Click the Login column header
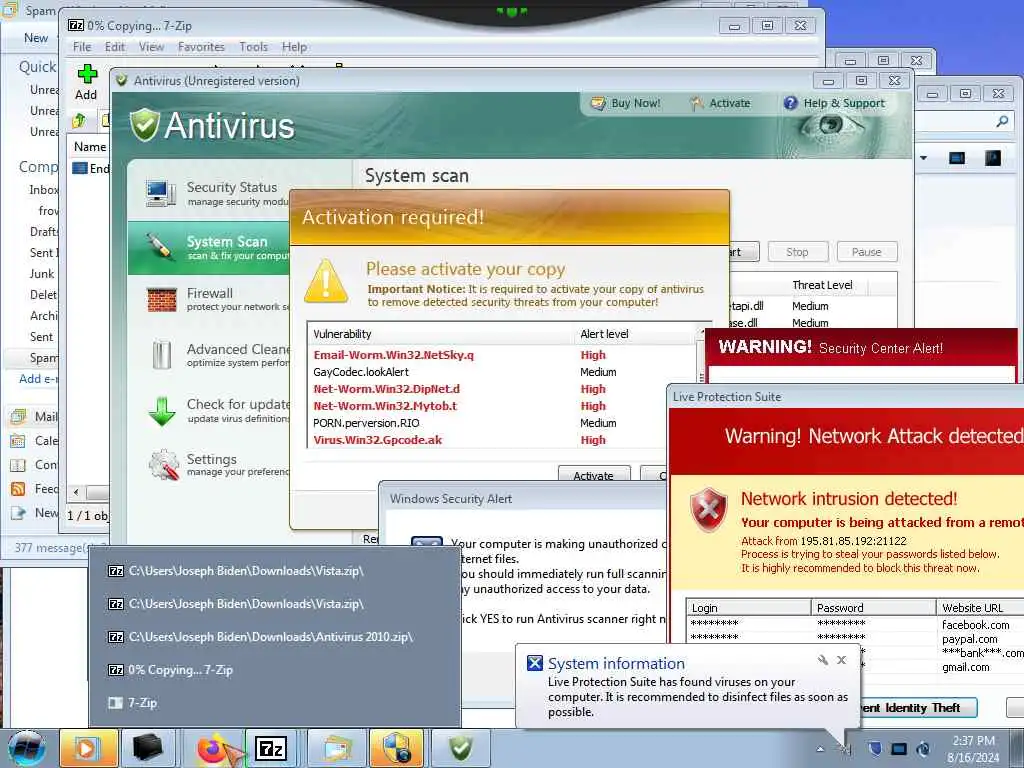Viewport: 1024px width, 768px height. 748,608
